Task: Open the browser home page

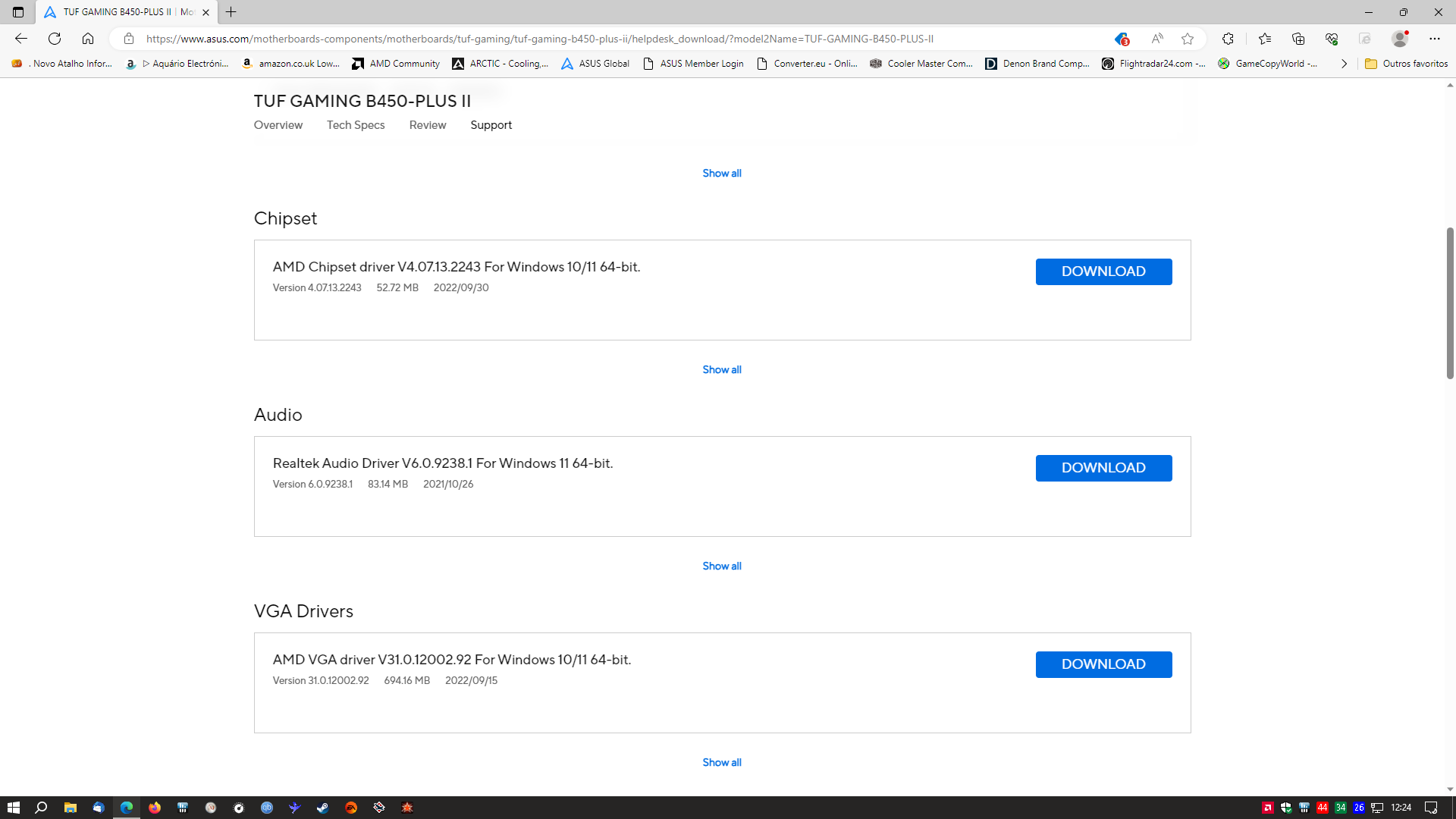Action: [88, 39]
